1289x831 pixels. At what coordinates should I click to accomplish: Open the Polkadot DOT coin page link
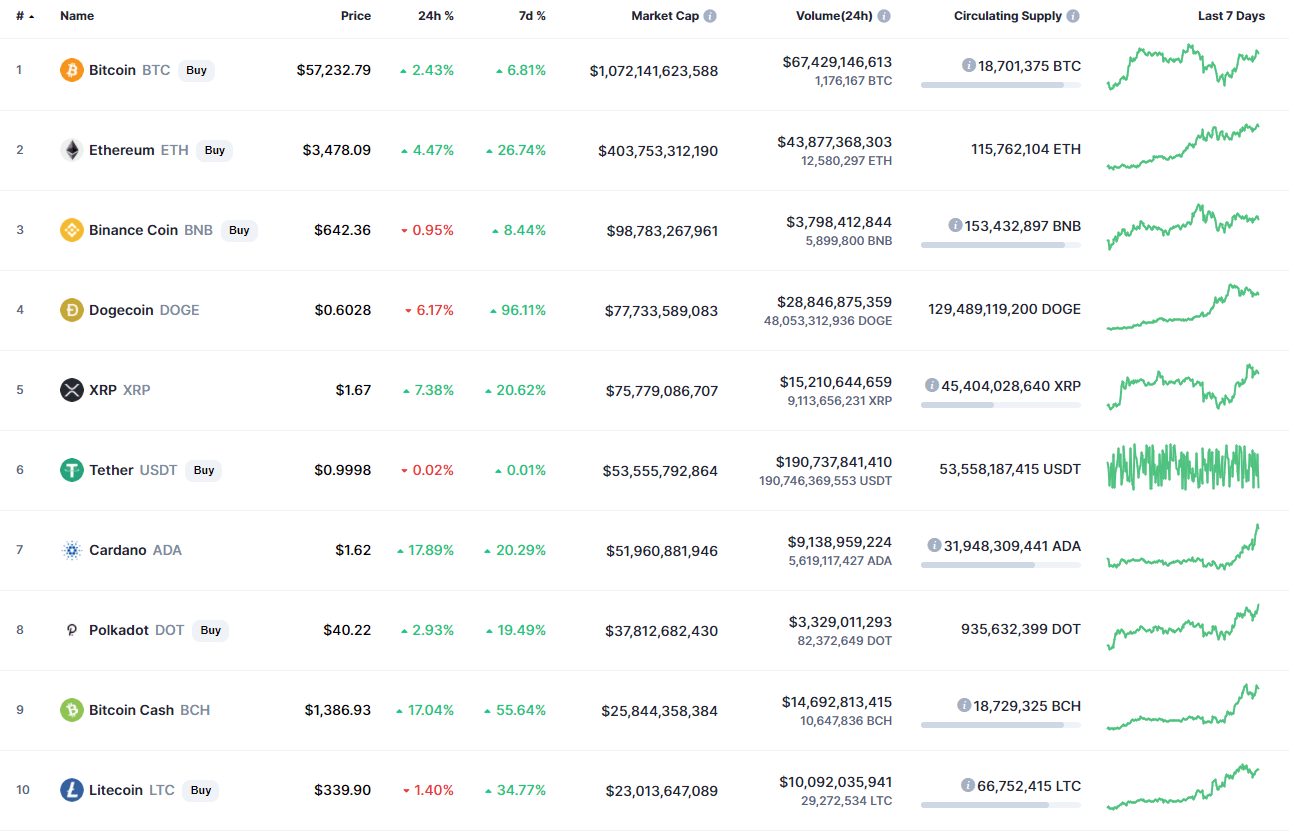point(136,630)
